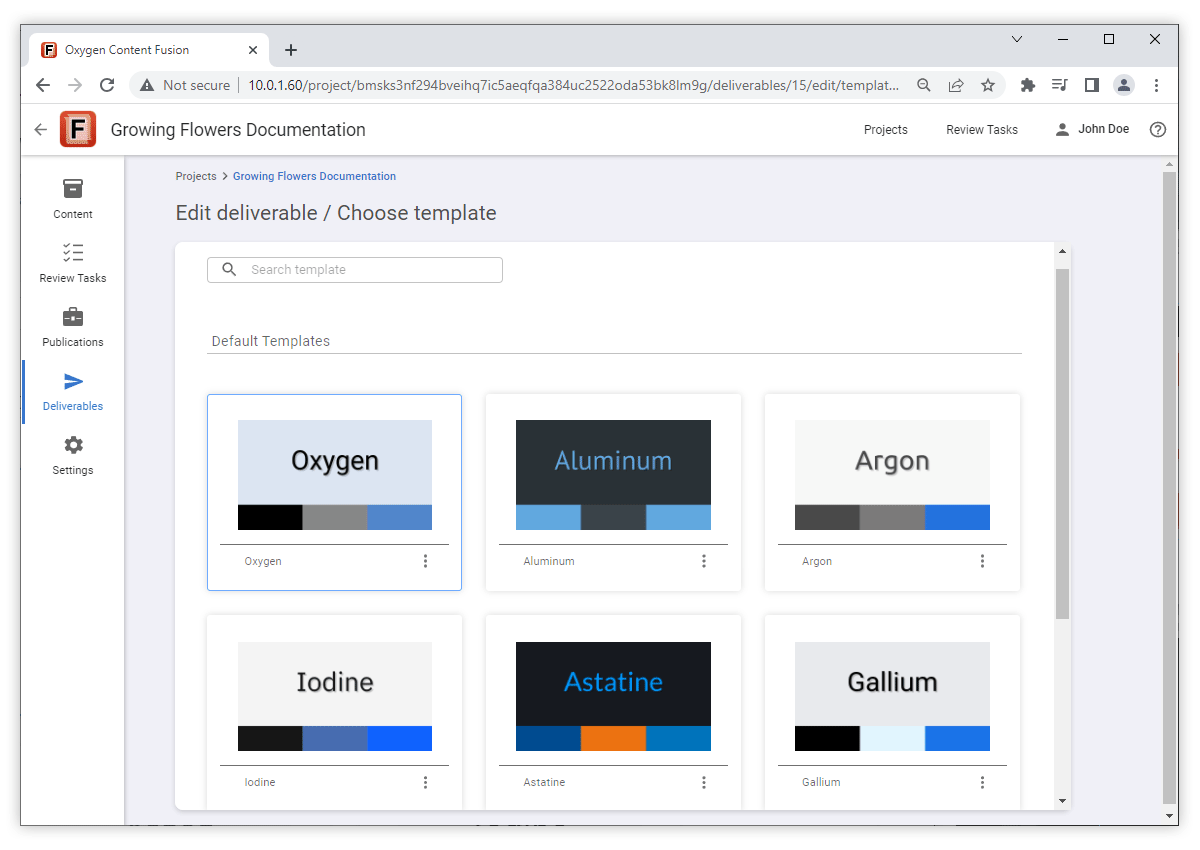Click the Iodine label under the card

point(260,782)
